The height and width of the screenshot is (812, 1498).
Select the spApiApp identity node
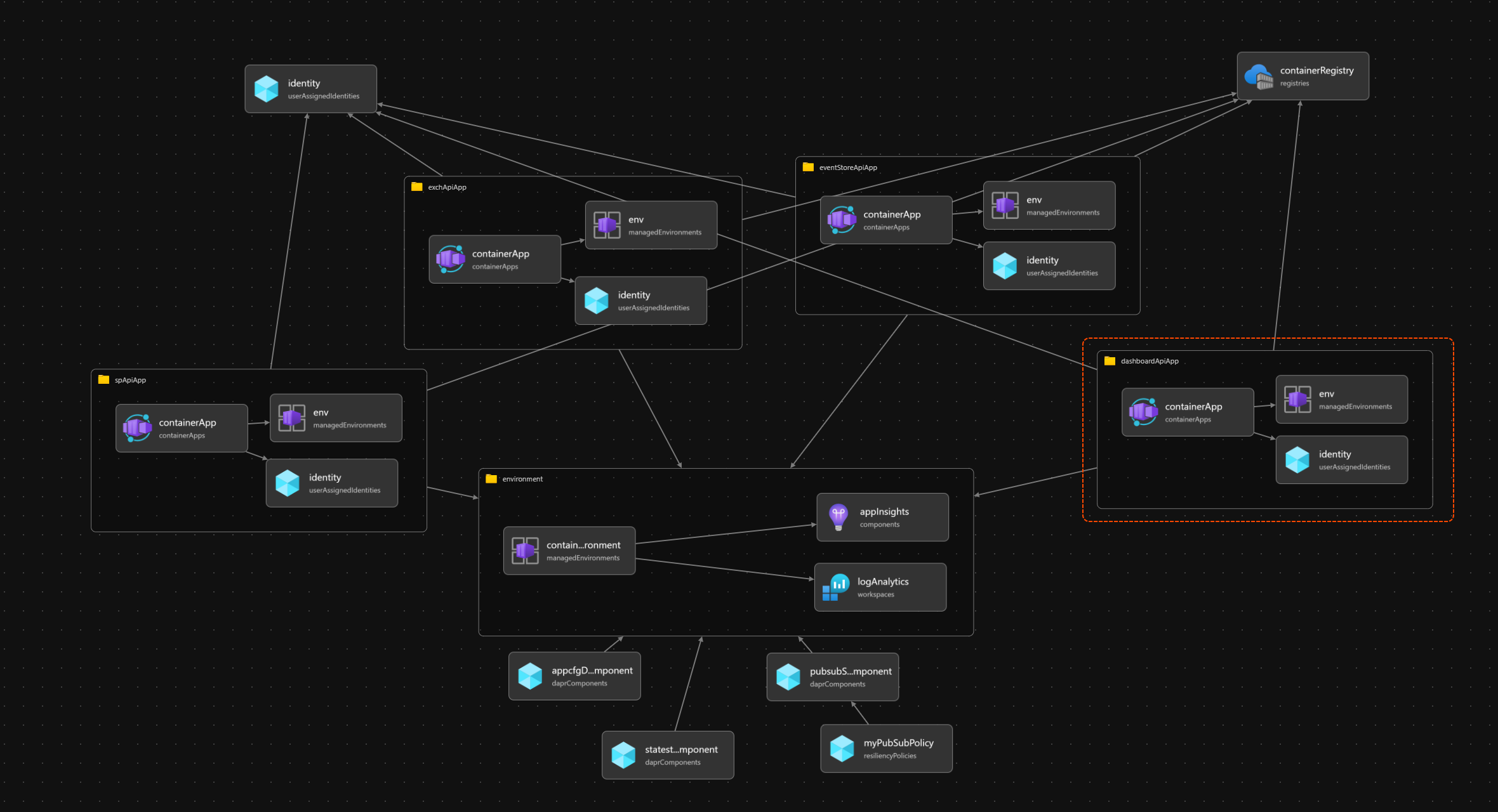(331, 483)
